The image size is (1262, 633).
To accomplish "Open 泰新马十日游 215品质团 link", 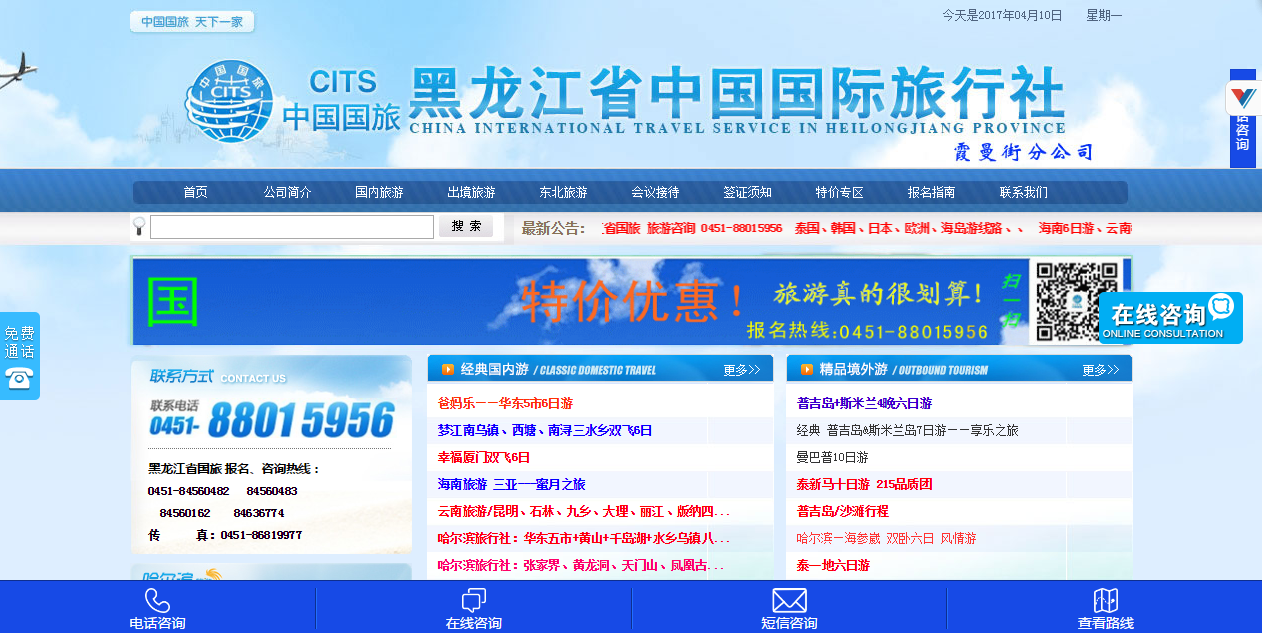I will (x=864, y=485).
